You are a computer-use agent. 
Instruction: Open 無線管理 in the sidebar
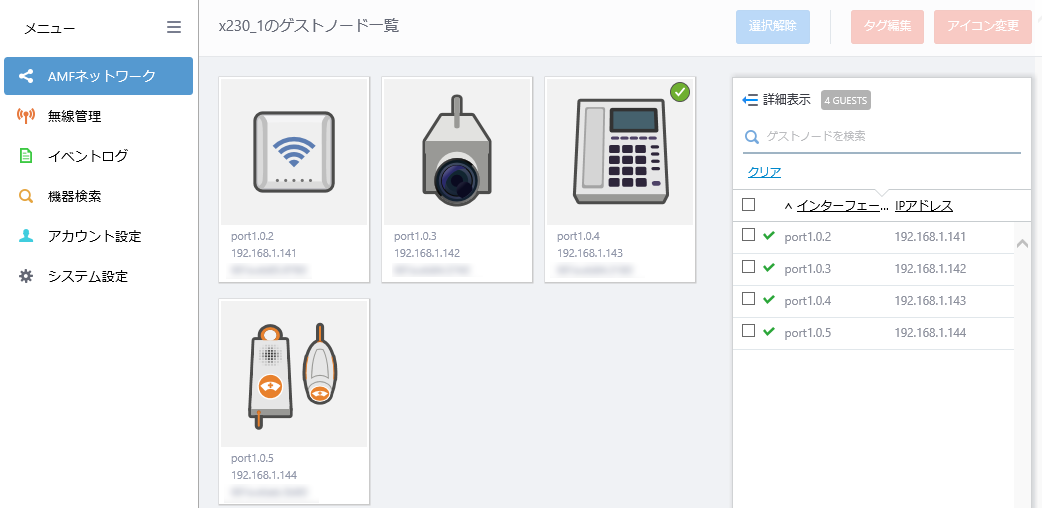coord(74,116)
